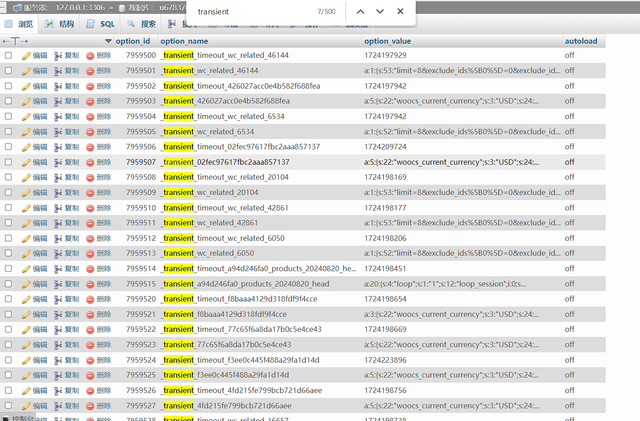Screen dimensions: 640x421
Task: Click the copy icon for row 7959510
Action: point(58,208)
